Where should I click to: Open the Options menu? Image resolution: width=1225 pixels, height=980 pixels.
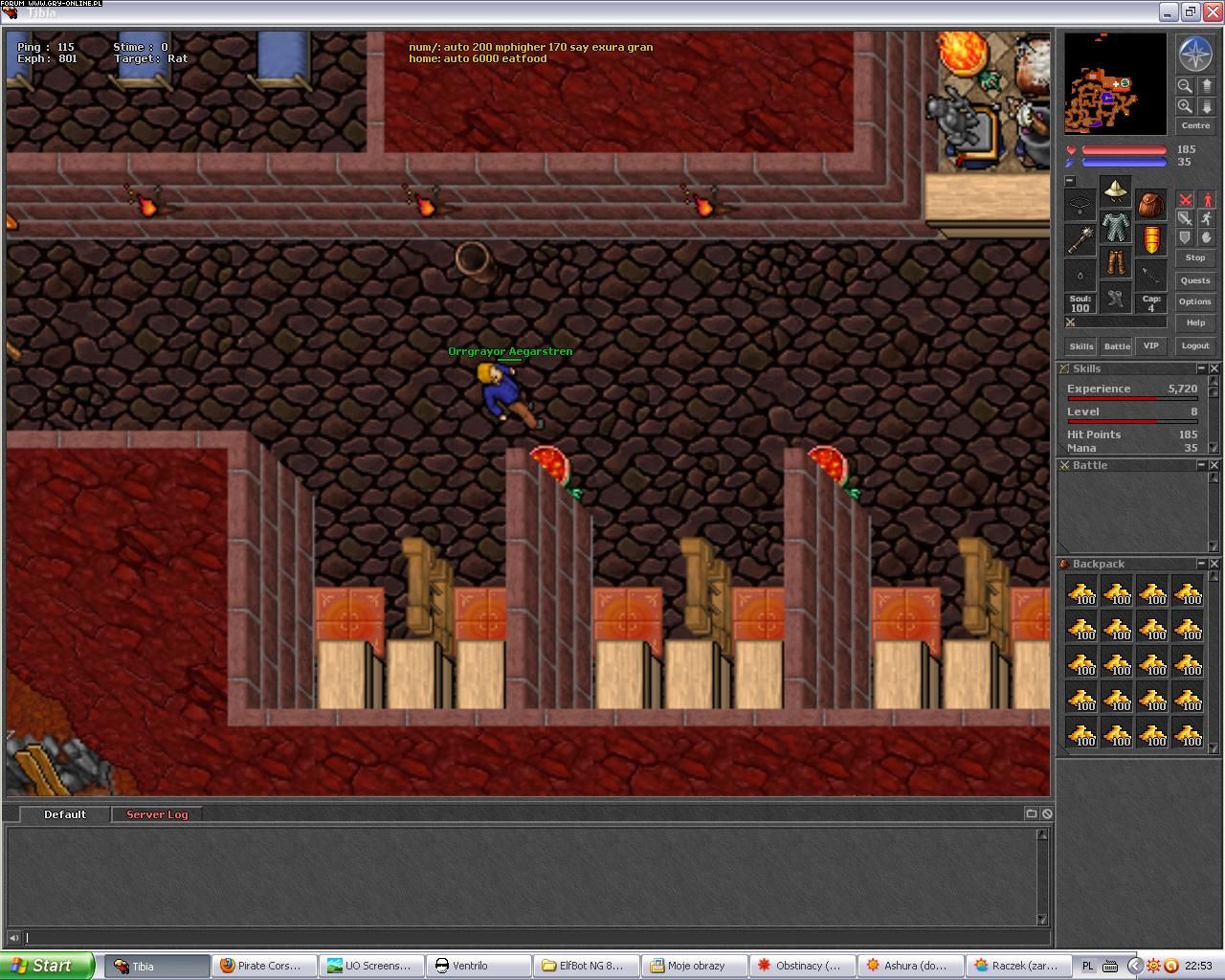(x=1195, y=301)
